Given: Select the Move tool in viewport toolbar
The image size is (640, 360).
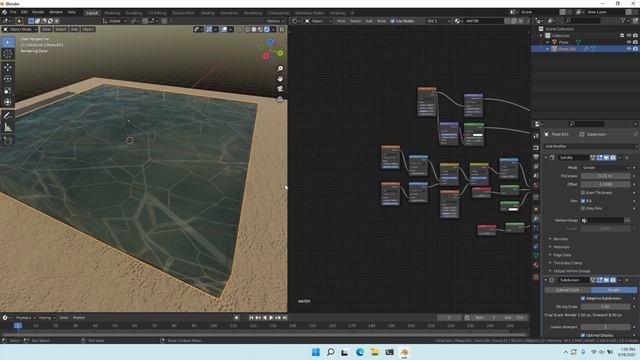Looking at the screenshot, I should coord(8,67).
